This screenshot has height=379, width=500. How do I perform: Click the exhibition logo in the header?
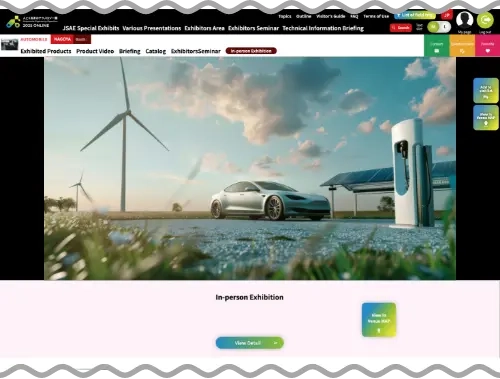coord(32,22)
